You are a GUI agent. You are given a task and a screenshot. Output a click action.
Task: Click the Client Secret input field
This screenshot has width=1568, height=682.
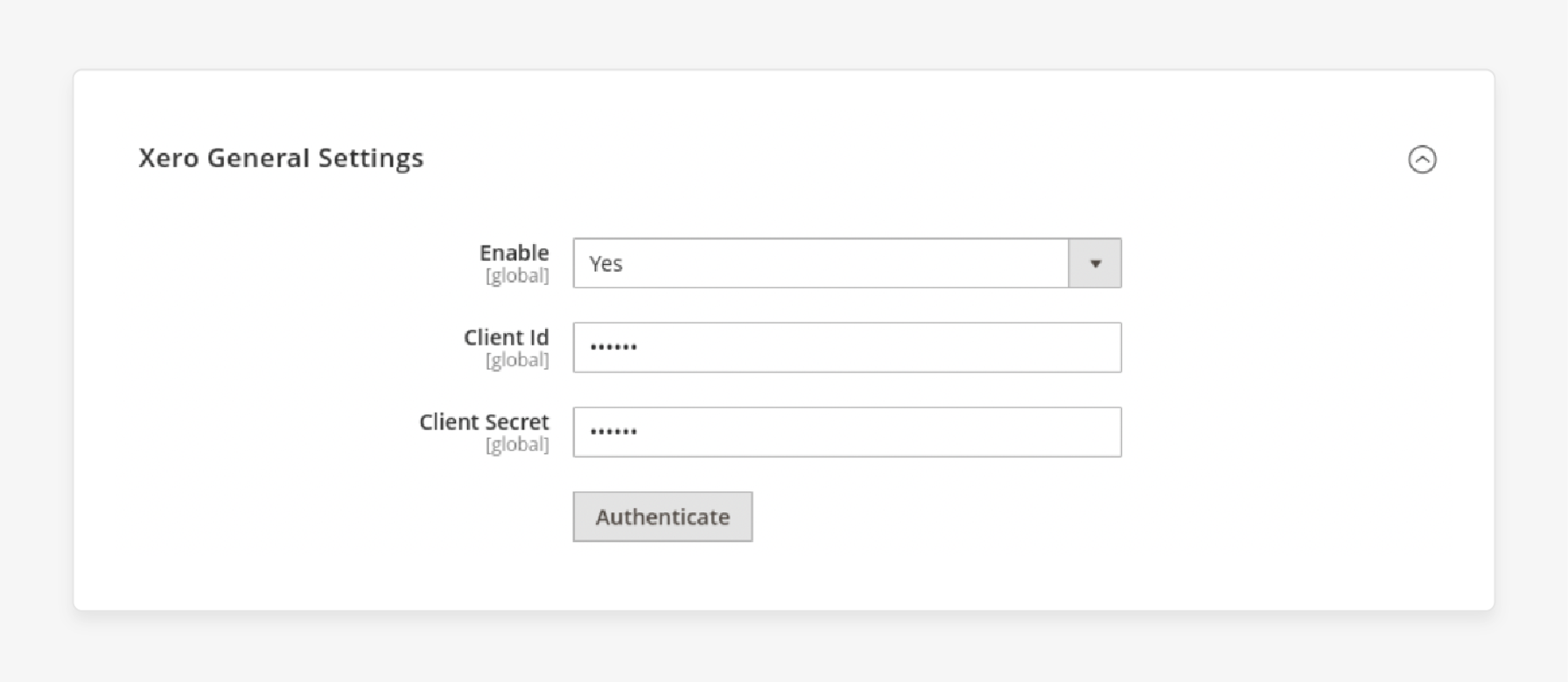click(x=847, y=432)
